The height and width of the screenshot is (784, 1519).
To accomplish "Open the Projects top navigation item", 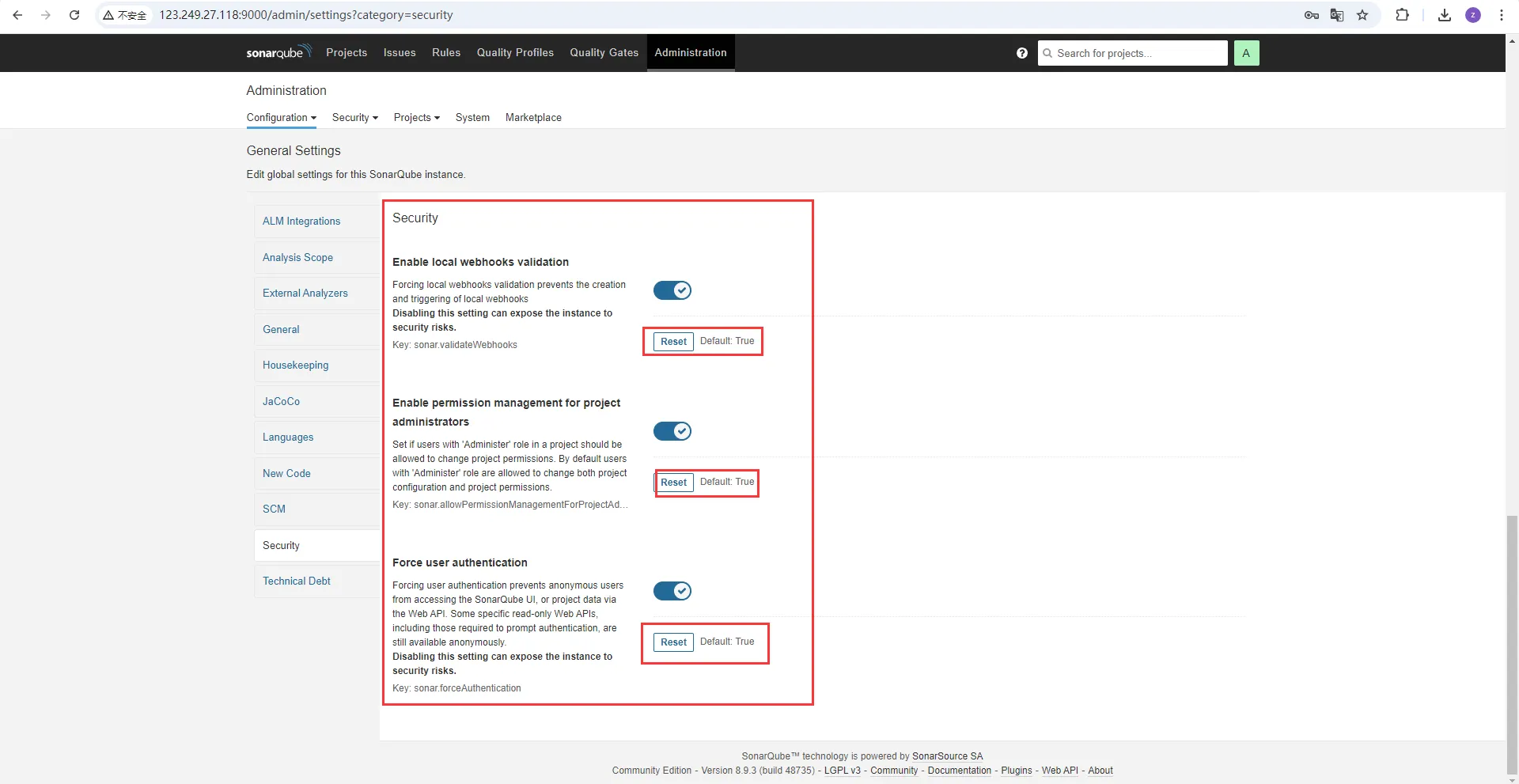I will [x=347, y=53].
